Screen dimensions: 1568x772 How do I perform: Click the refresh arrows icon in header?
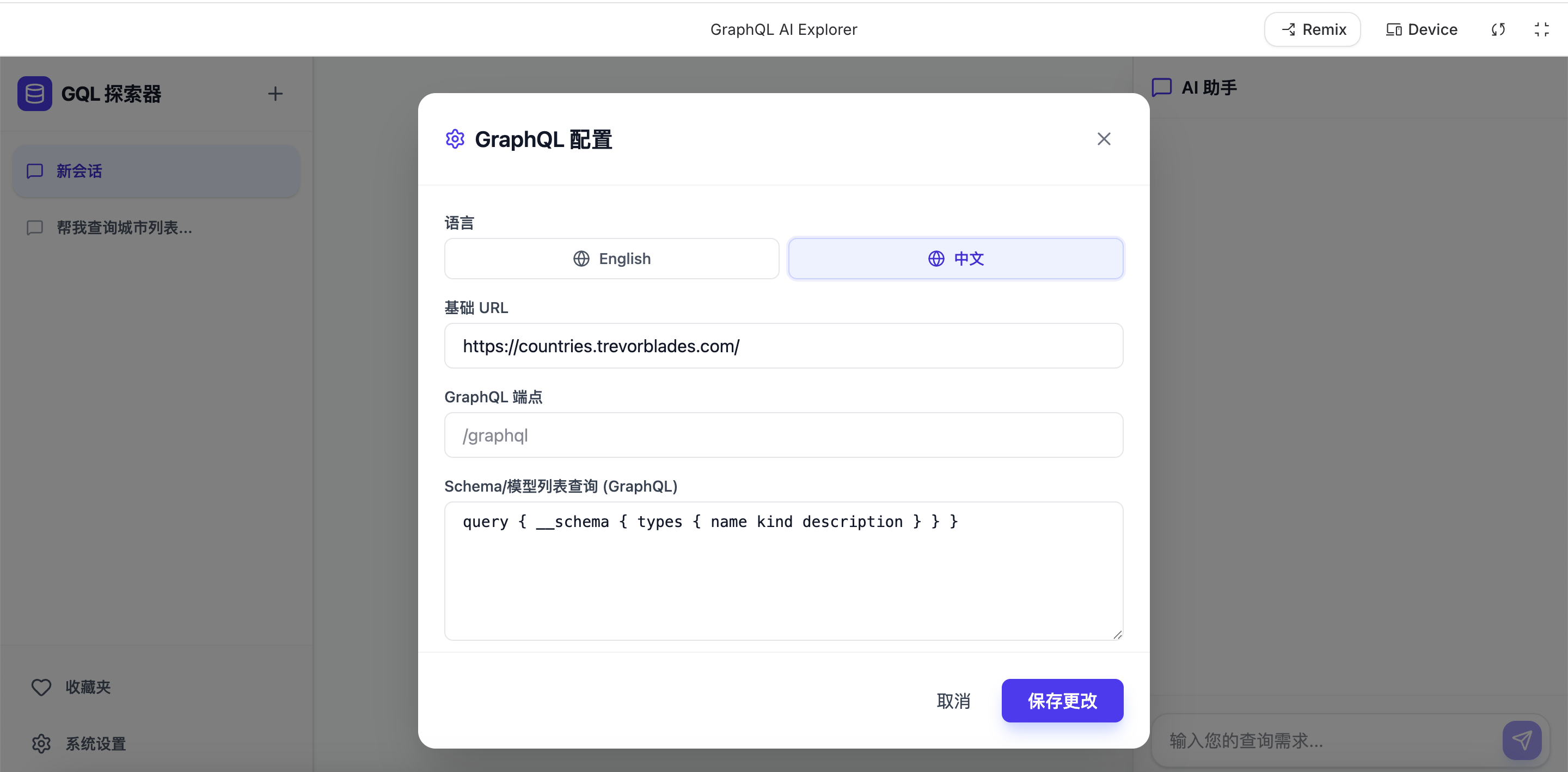tap(1498, 29)
